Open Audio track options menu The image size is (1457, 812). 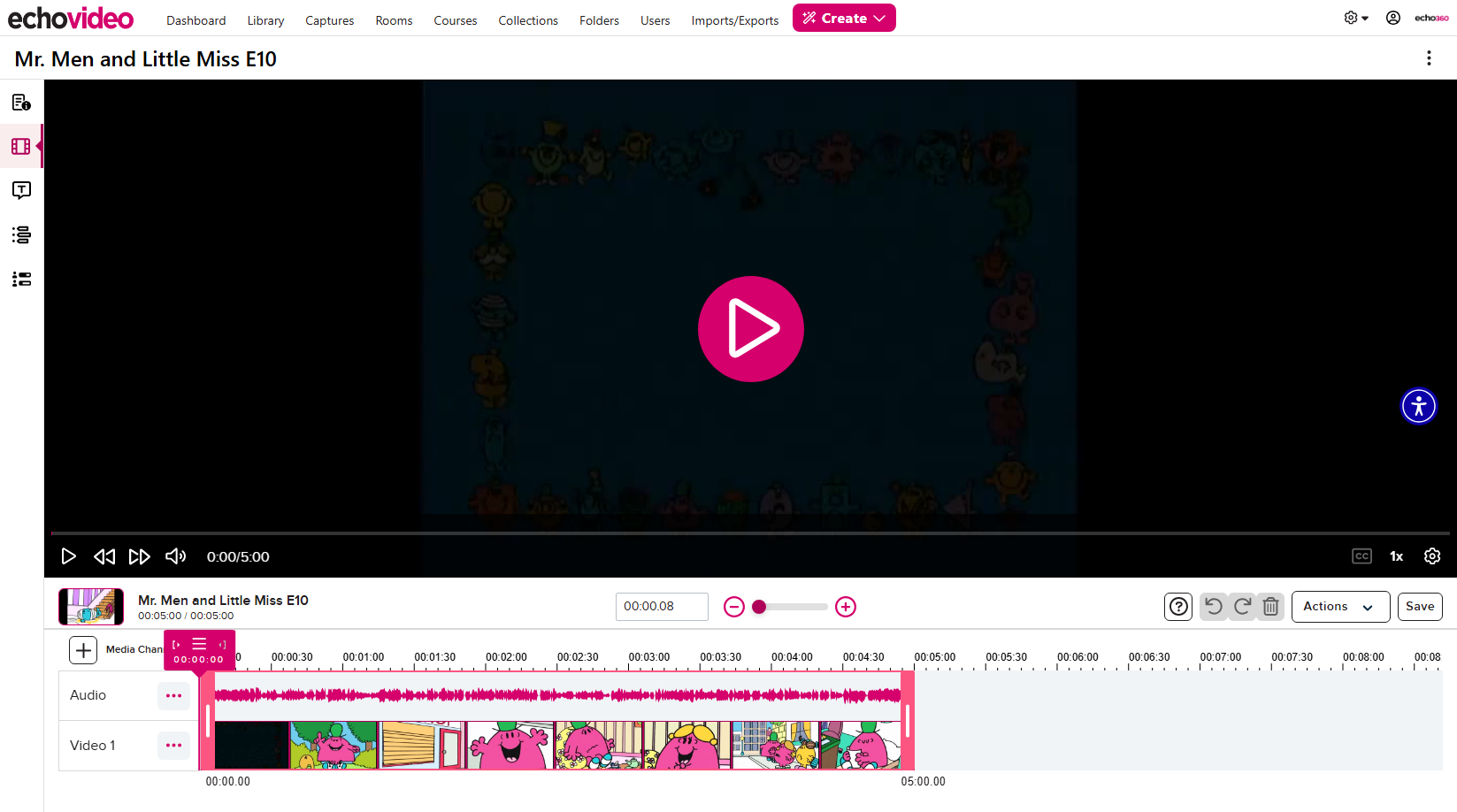coord(173,696)
